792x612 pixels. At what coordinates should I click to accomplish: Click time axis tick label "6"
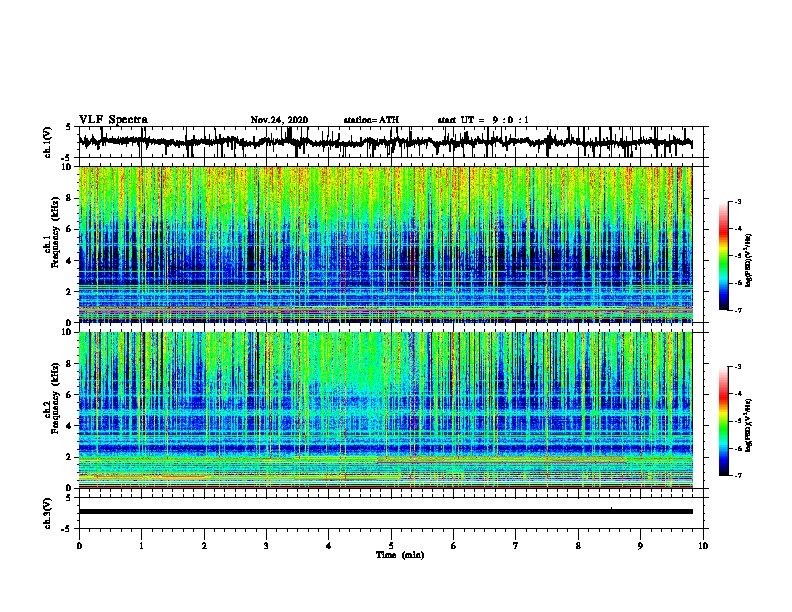[x=454, y=546]
